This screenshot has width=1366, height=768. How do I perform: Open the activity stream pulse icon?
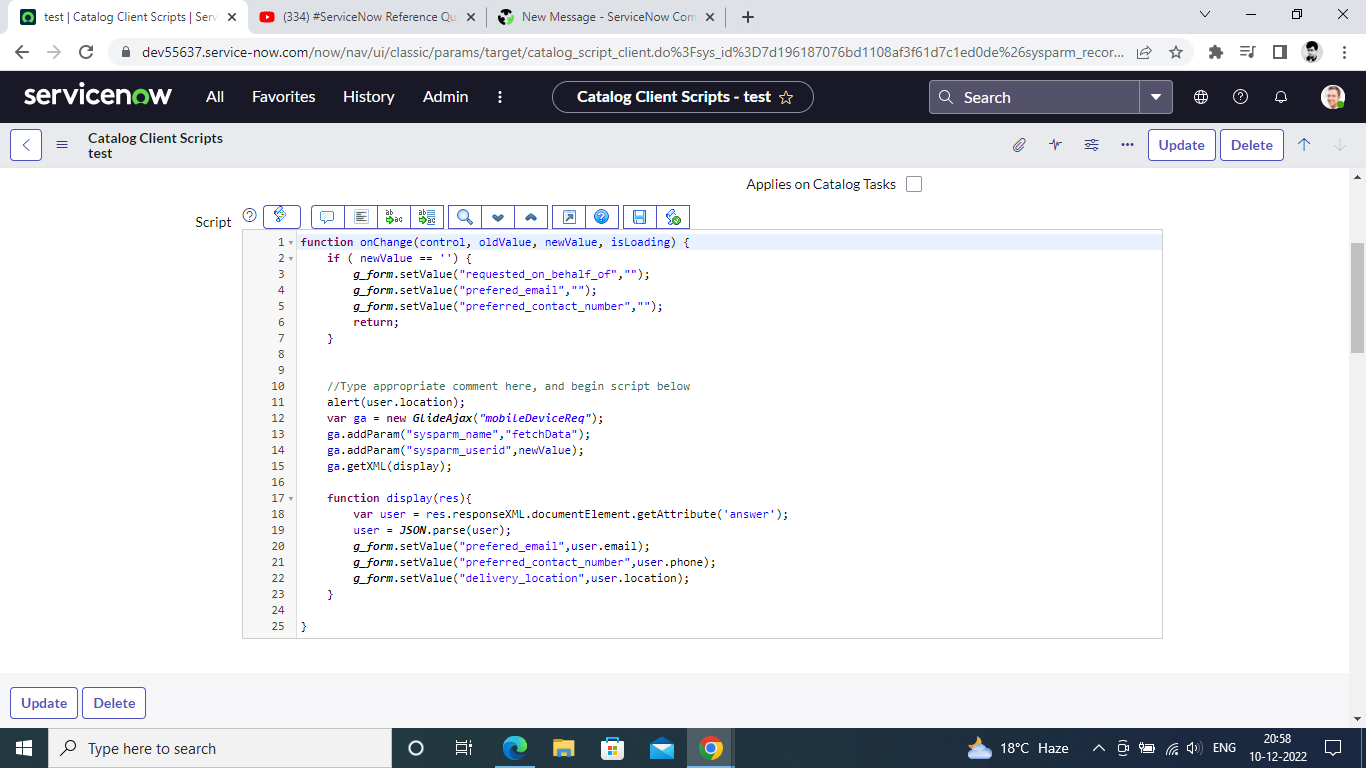[1055, 145]
